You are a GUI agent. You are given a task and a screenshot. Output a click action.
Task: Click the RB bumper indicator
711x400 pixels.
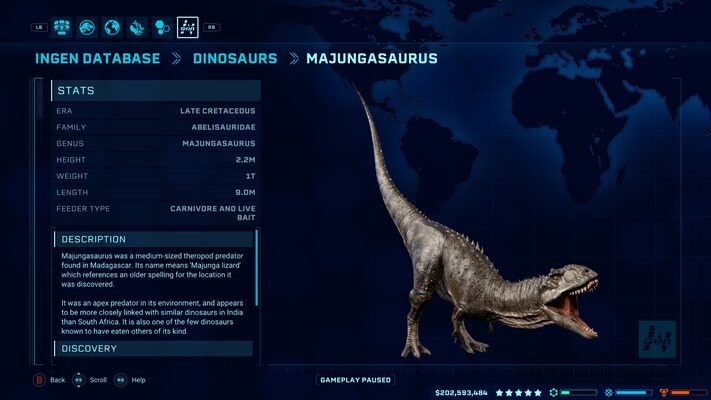click(211, 27)
